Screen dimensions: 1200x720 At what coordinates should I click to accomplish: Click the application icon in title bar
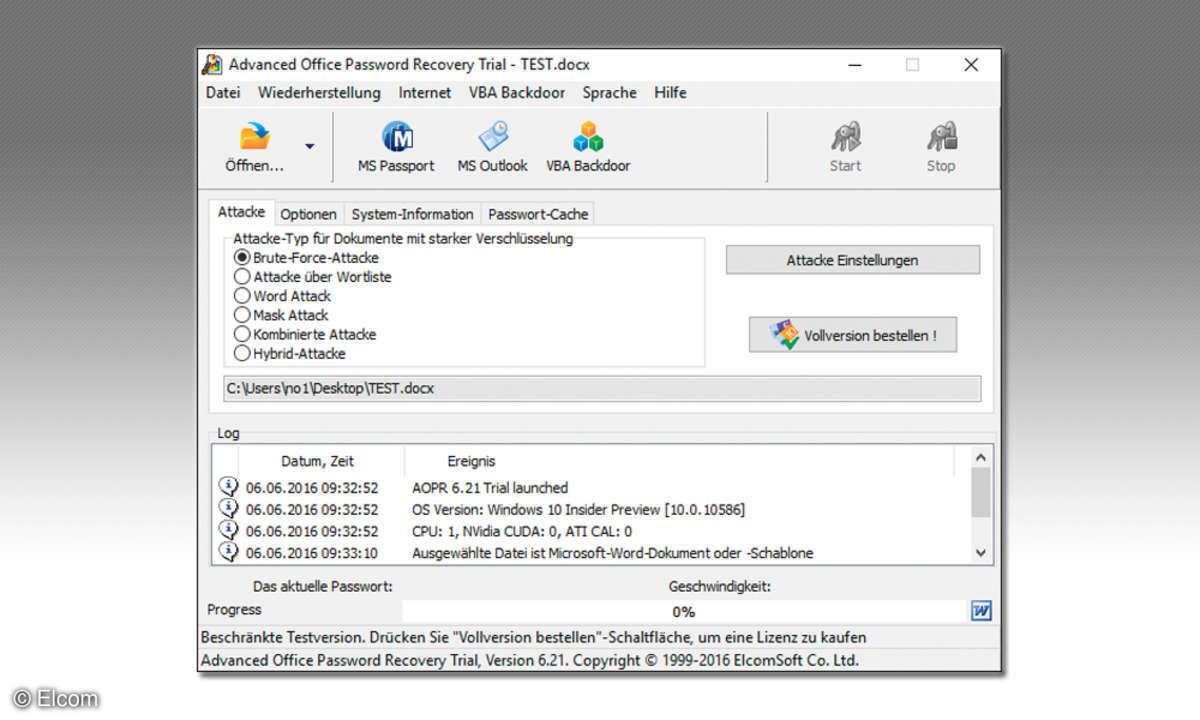pos(212,64)
